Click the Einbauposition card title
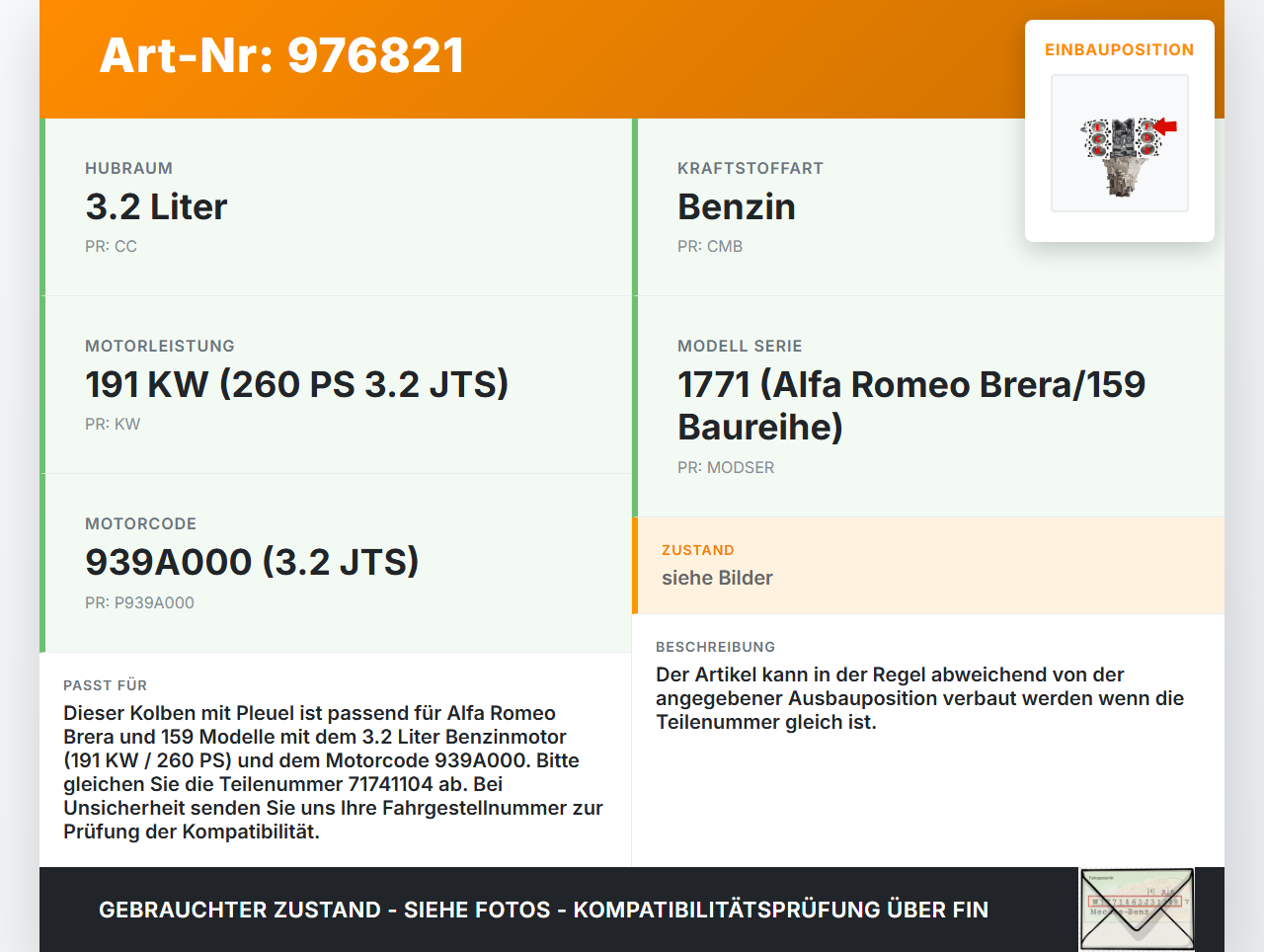The image size is (1264, 952). tap(1119, 49)
